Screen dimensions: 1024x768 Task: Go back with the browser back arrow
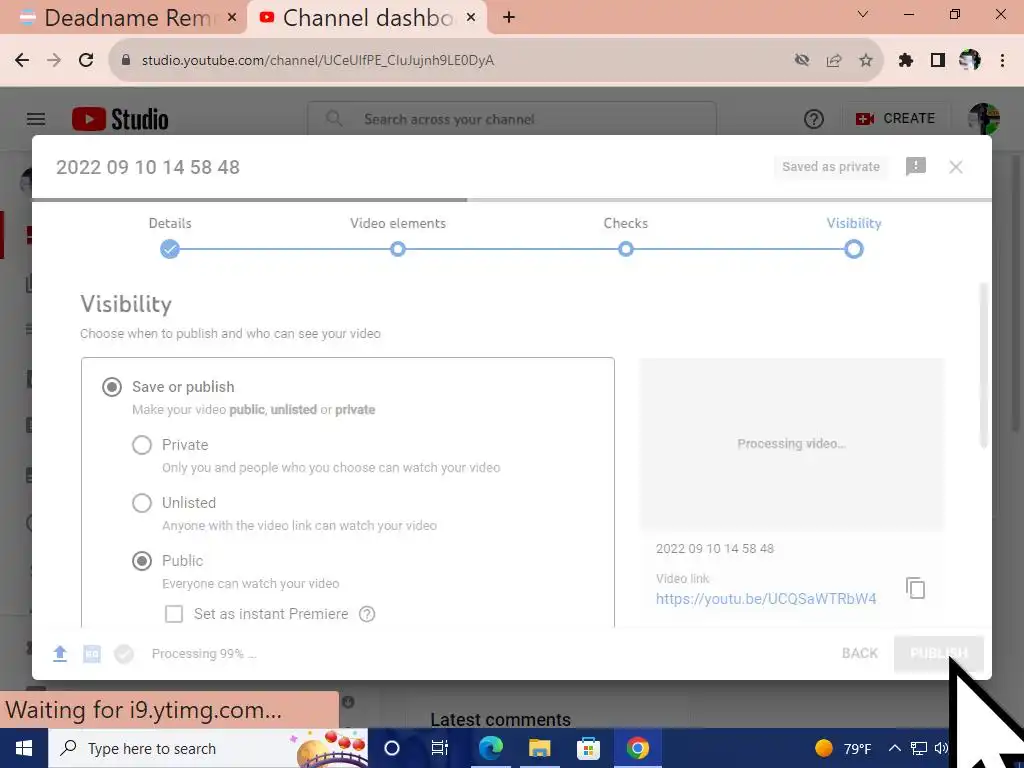tap(22, 60)
